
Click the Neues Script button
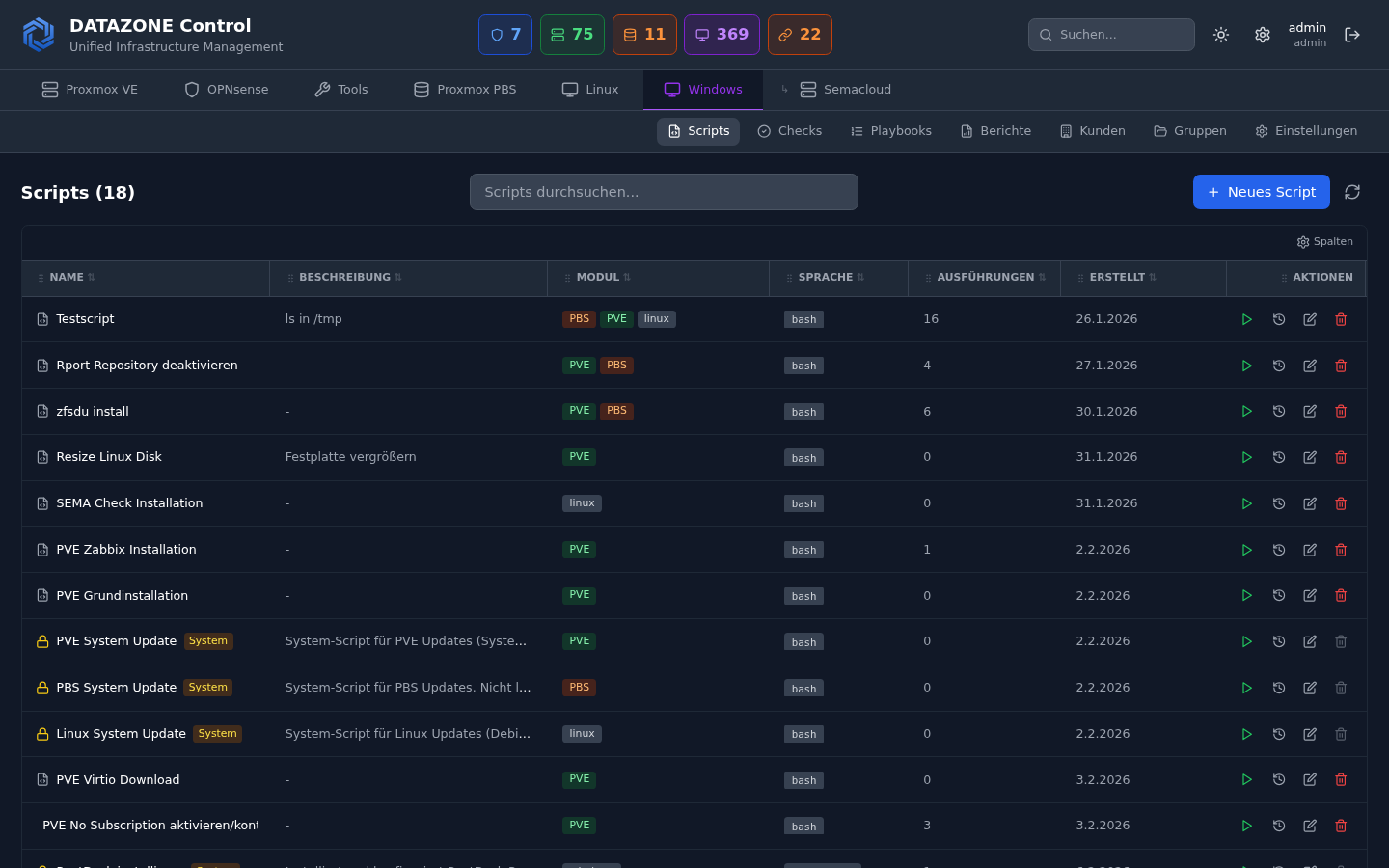tap(1261, 192)
